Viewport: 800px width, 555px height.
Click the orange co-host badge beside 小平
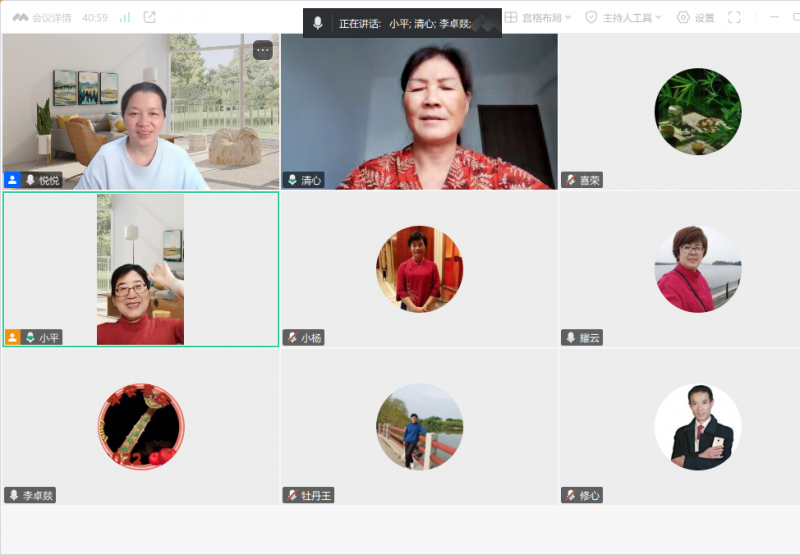[x=12, y=338]
